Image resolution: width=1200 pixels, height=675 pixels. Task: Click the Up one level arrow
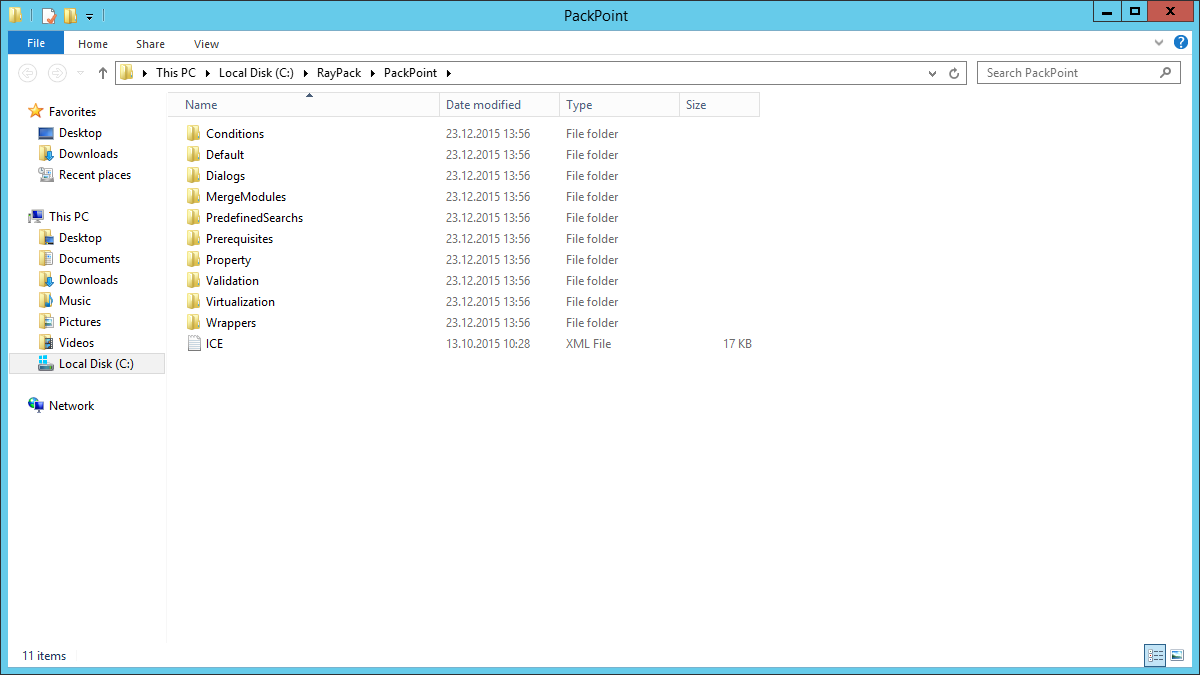103,73
